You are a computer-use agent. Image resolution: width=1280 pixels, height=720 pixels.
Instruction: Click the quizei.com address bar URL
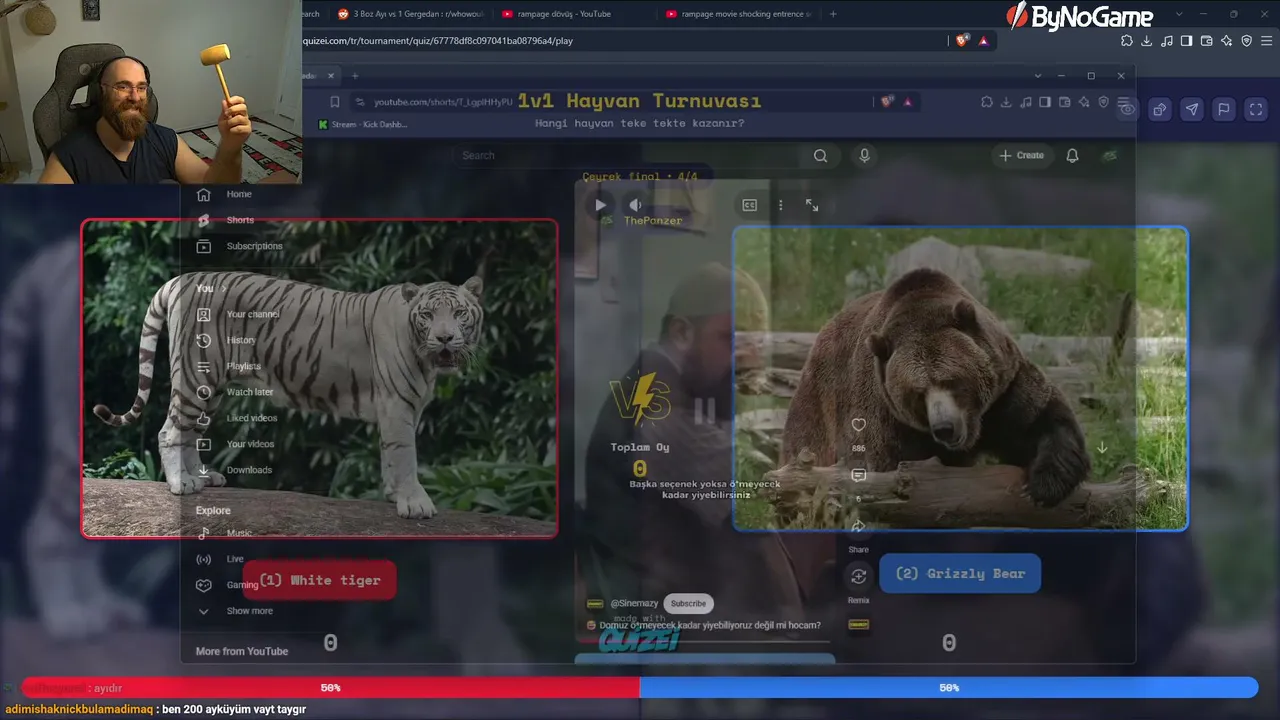click(x=438, y=41)
